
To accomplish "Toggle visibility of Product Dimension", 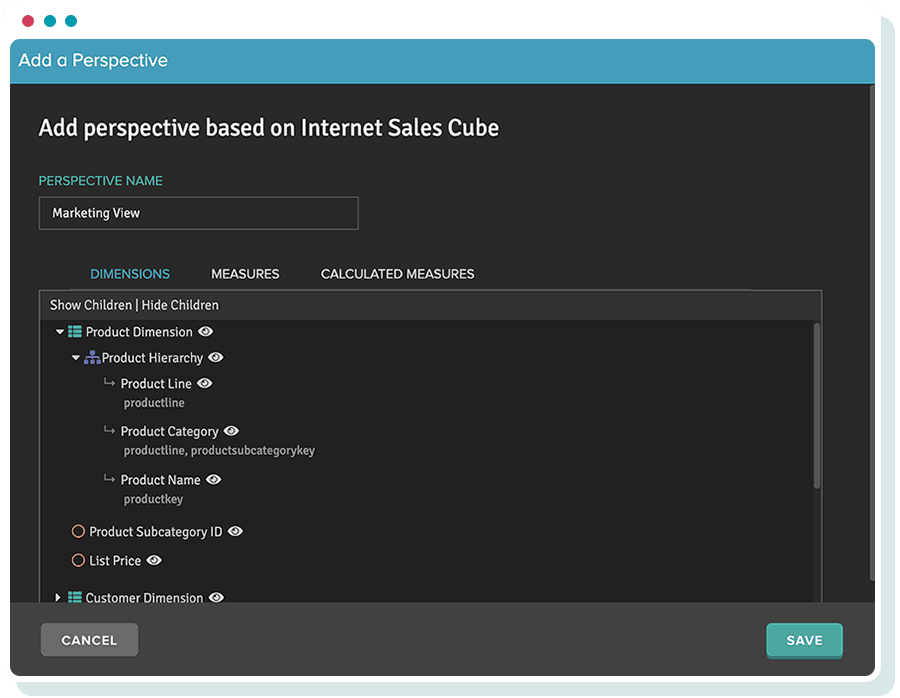I will tap(206, 332).
